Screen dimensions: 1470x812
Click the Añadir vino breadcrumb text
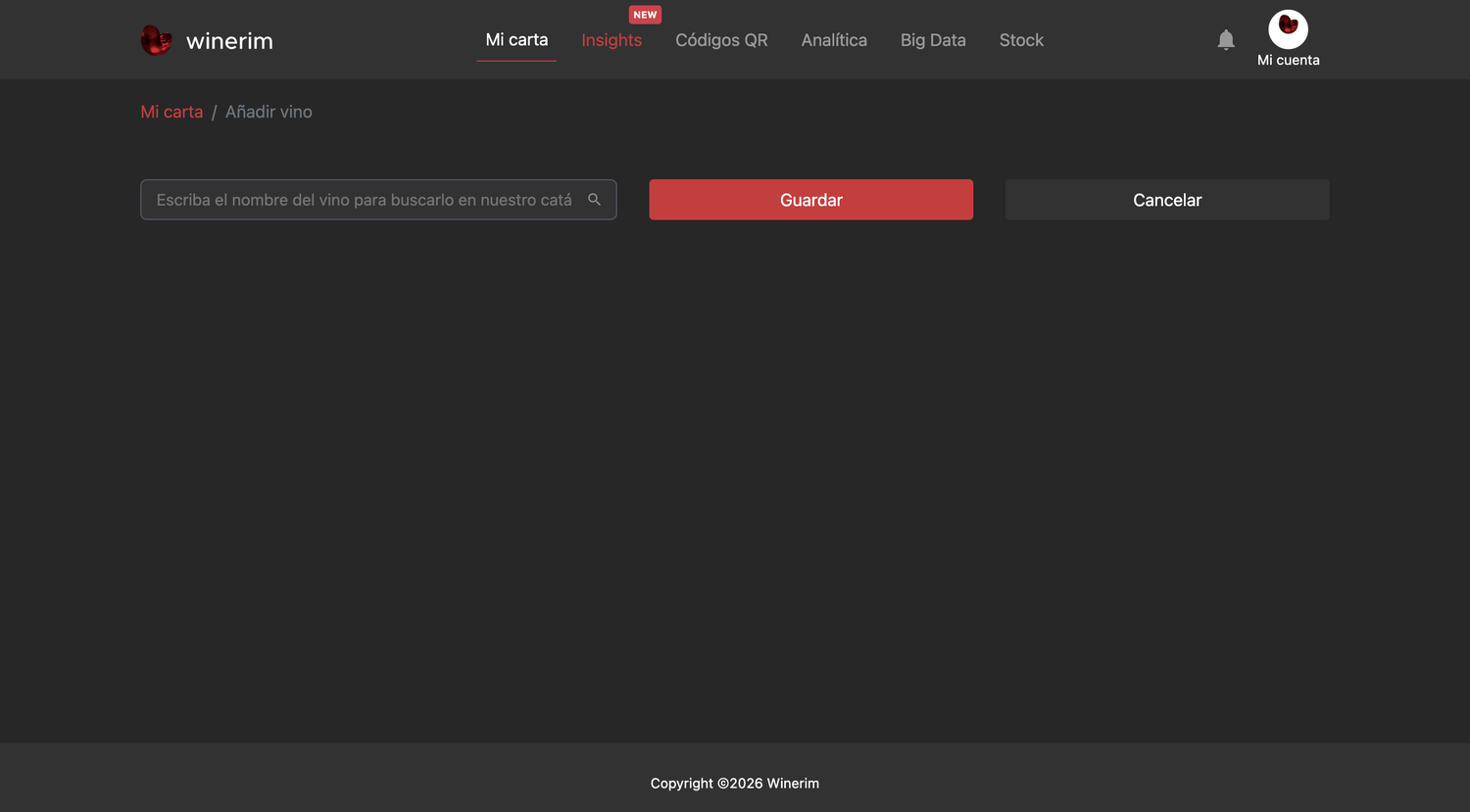coord(269,112)
